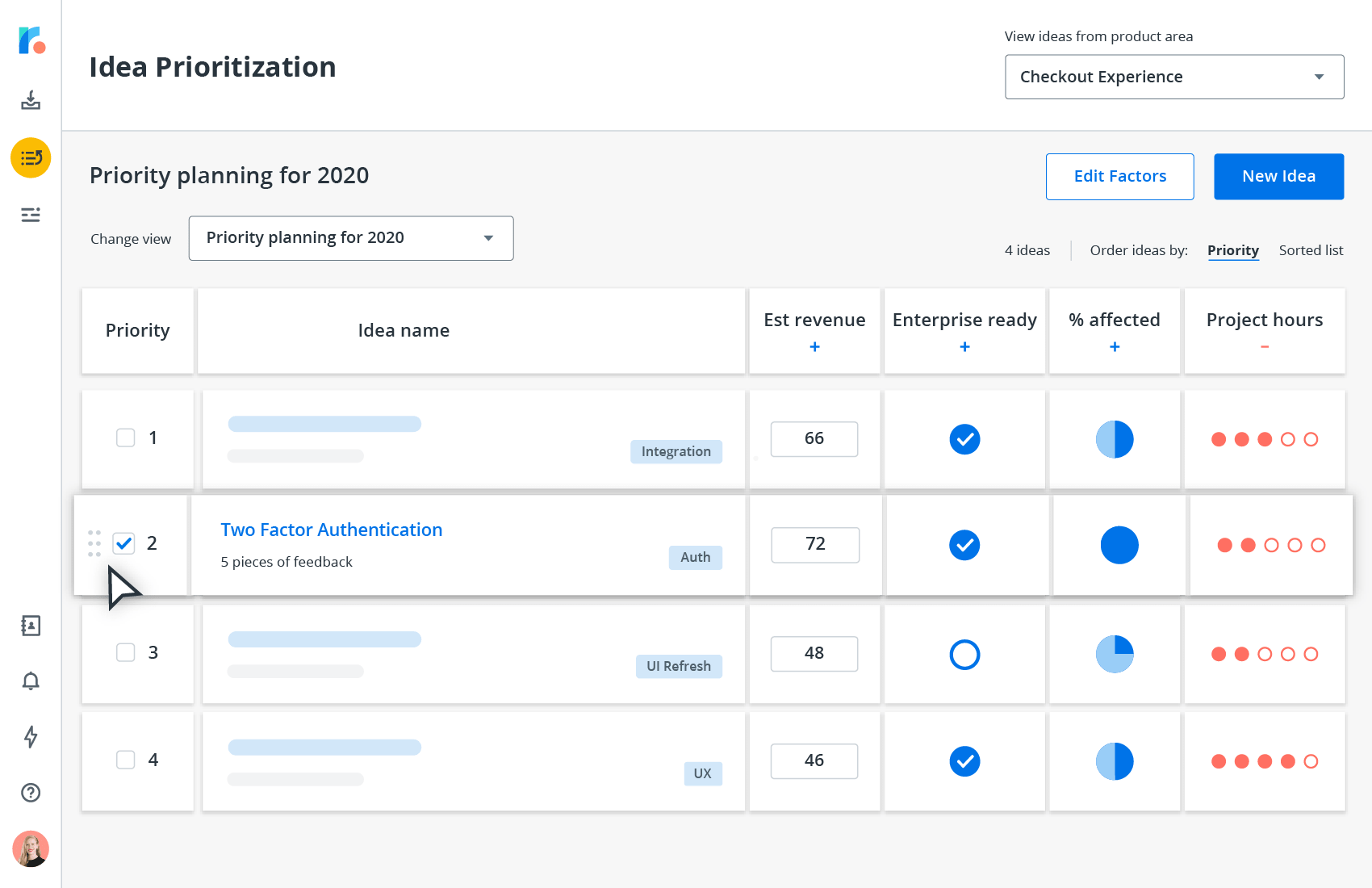Switch to Sorted list ordering

click(x=1311, y=250)
